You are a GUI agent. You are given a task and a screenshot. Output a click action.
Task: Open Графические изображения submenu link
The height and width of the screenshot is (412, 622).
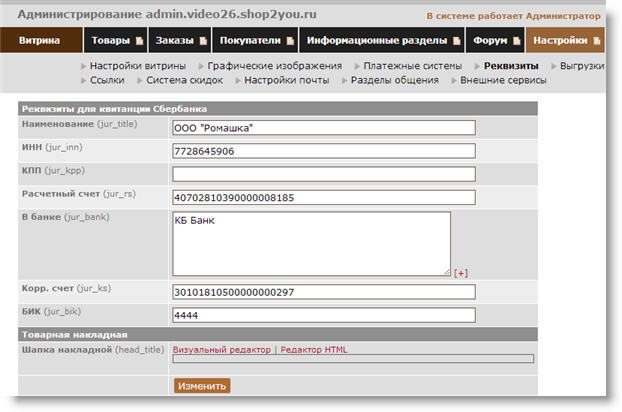point(275,66)
